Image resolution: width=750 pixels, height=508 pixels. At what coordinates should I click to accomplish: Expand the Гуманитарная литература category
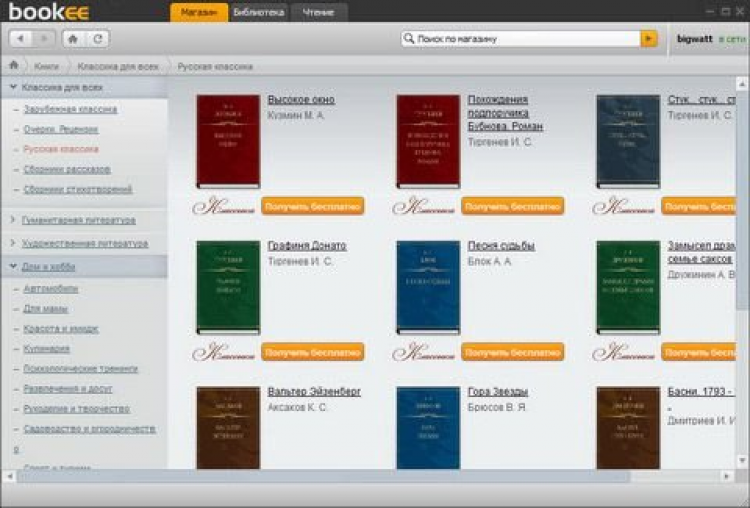pyautogui.click(x=12, y=220)
